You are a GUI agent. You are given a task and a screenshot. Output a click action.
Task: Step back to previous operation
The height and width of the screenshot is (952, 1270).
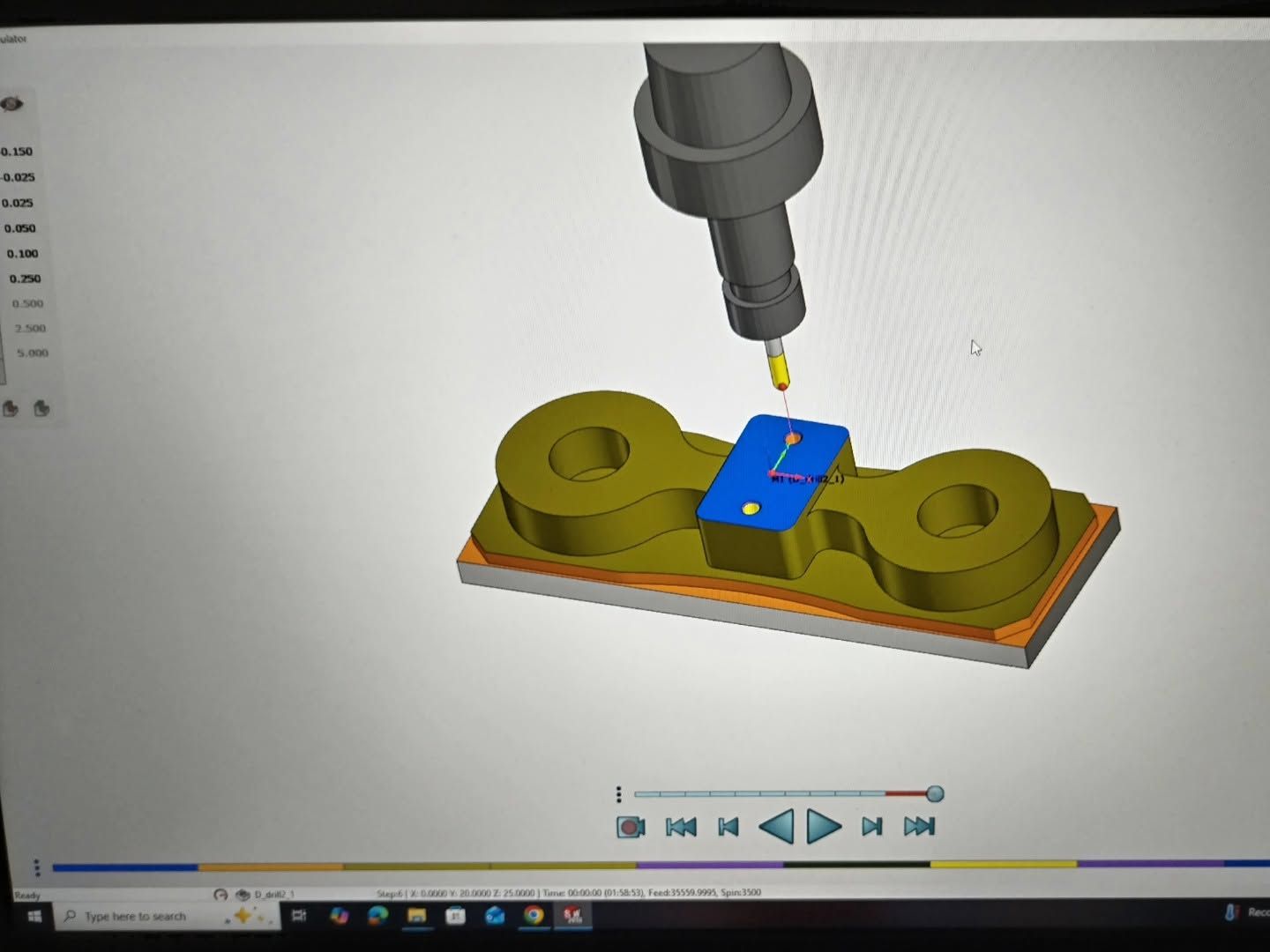click(728, 827)
